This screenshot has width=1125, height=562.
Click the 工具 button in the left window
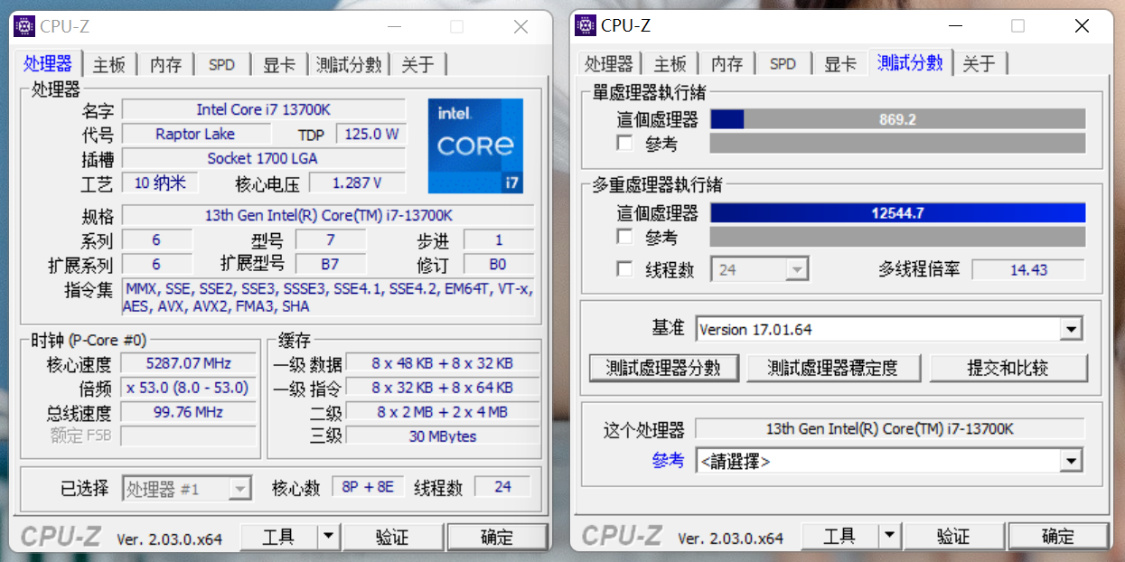[x=278, y=535]
